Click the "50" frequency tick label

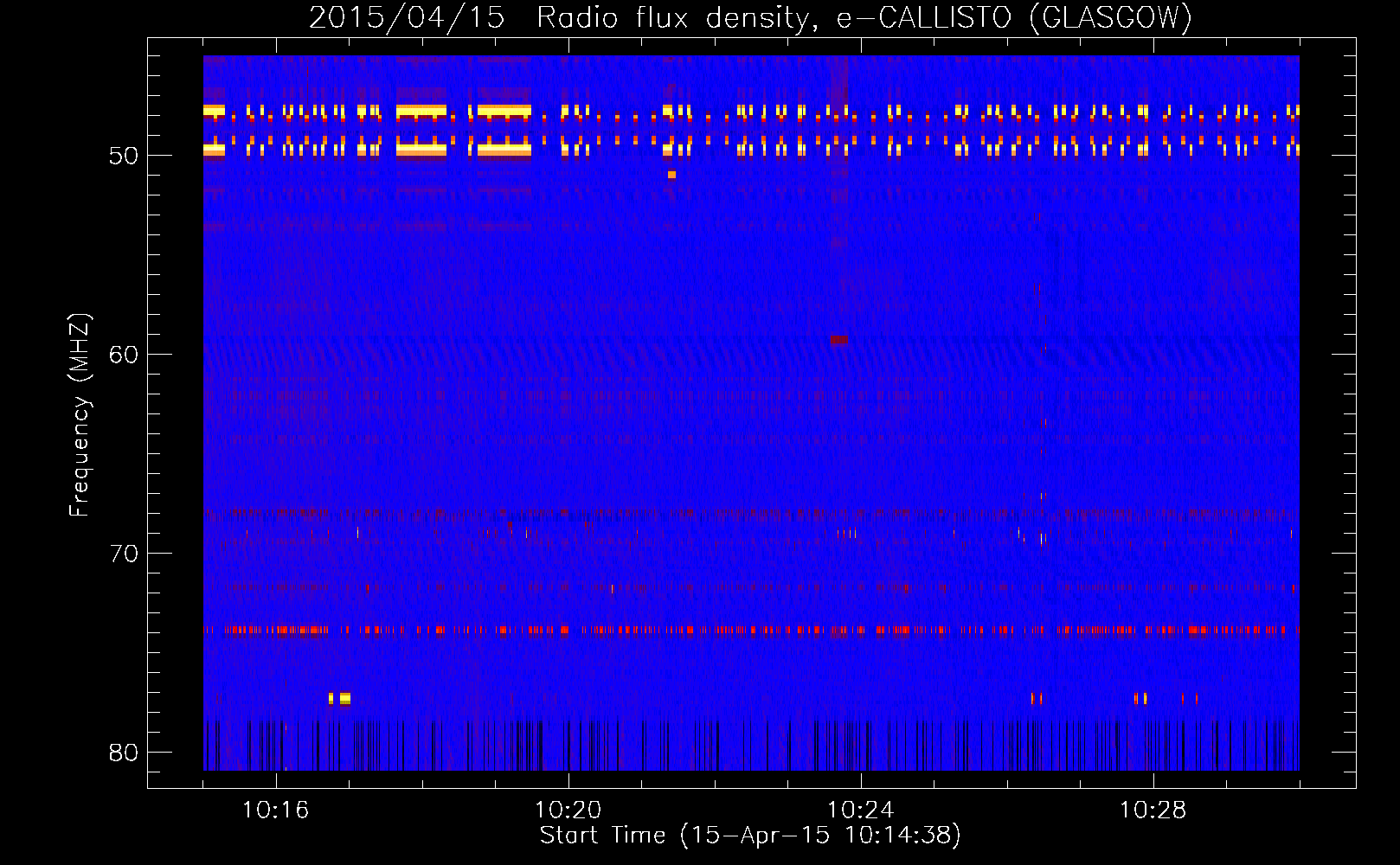[x=124, y=156]
